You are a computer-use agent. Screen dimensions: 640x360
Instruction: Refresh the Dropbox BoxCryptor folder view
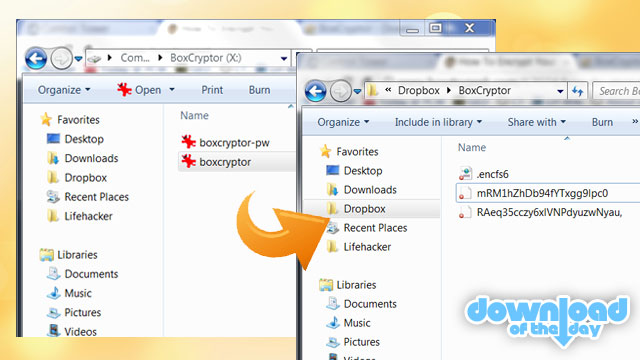(577, 91)
